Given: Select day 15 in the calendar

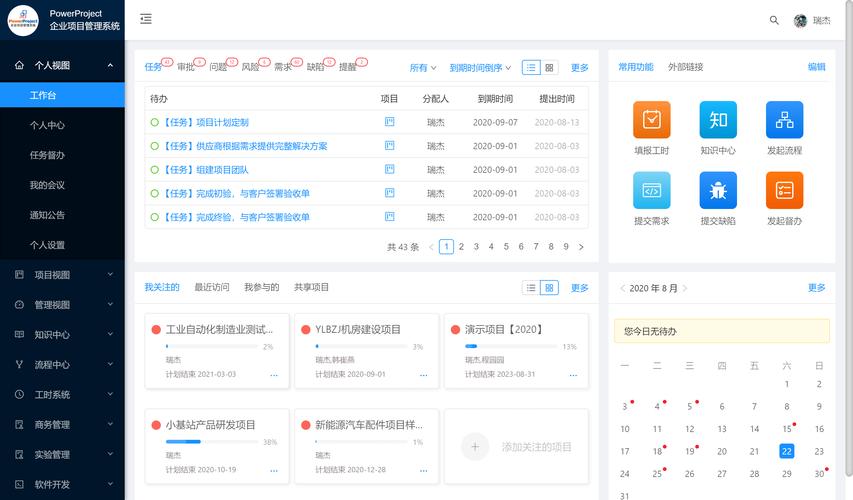Looking at the screenshot, I should (787, 429).
